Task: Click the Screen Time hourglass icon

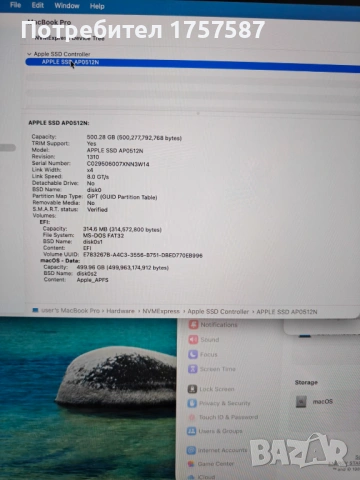Action: point(193,369)
